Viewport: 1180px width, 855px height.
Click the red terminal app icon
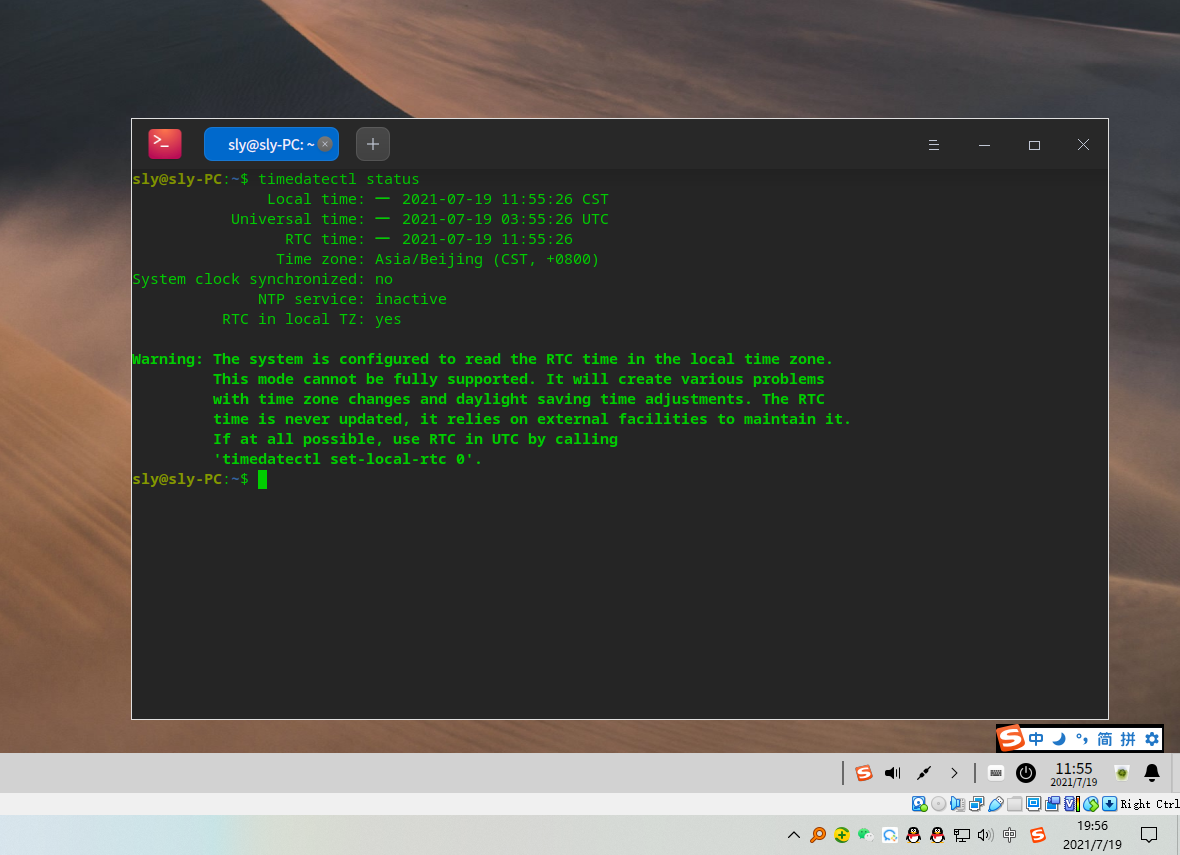click(165, 144)
